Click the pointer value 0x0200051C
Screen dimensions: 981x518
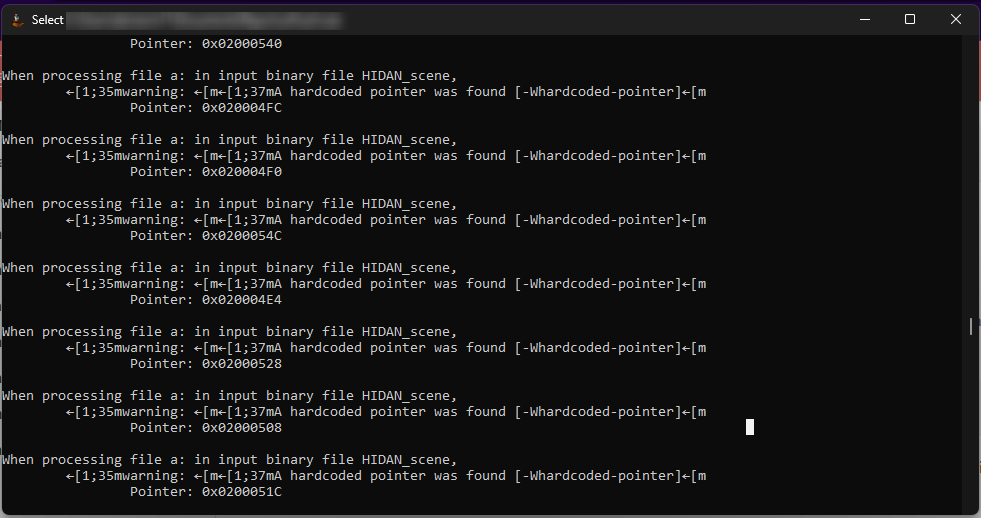pos(242,492)
